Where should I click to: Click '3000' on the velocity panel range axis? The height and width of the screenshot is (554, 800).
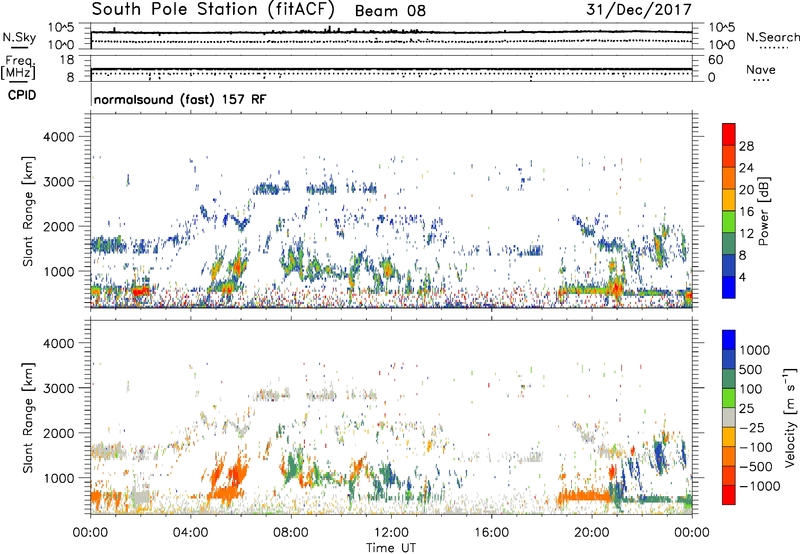[58, 388]
